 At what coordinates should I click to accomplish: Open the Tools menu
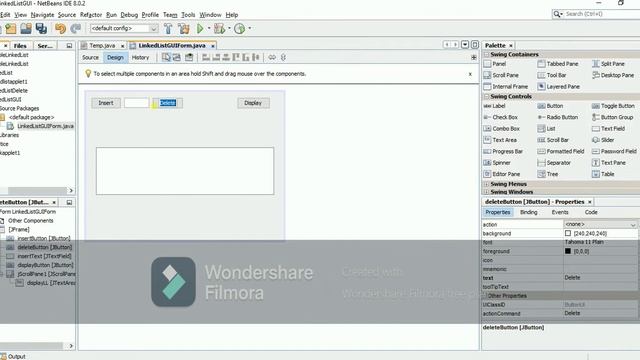188,15
